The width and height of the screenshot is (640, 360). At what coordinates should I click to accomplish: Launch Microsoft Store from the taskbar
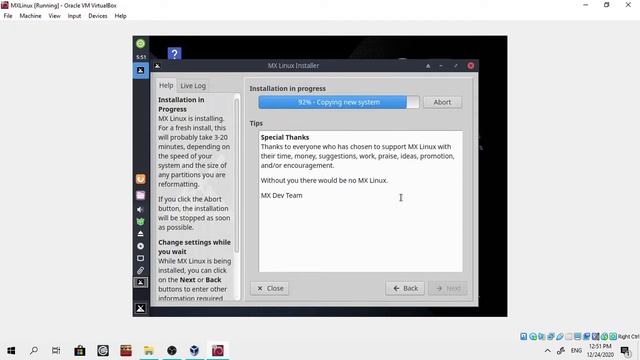pyautogui.click(x=80, y=351)
